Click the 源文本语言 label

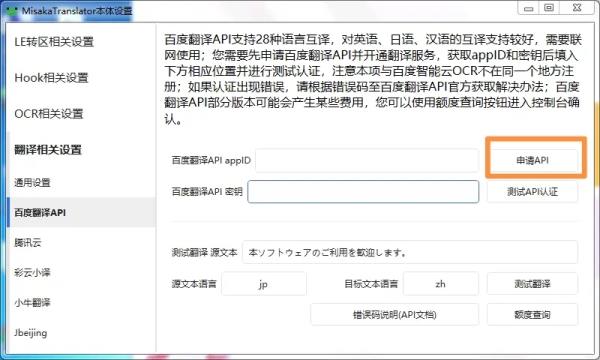[x=194, y=284]
